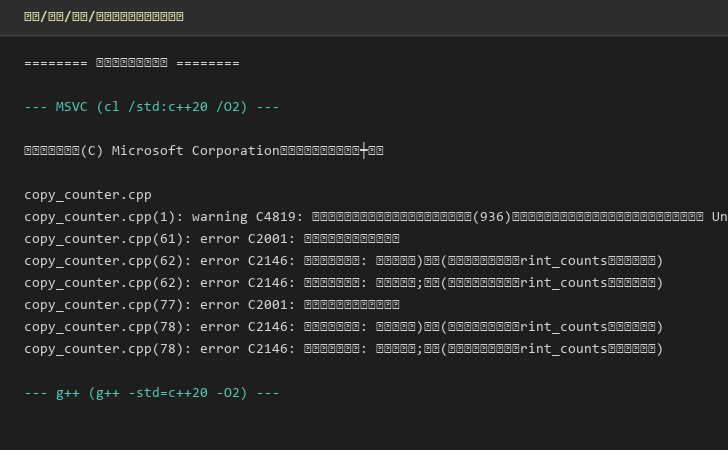Click copy_counter.cpp(62) C2146 error mentioning ')'

[x=344, y=261]
